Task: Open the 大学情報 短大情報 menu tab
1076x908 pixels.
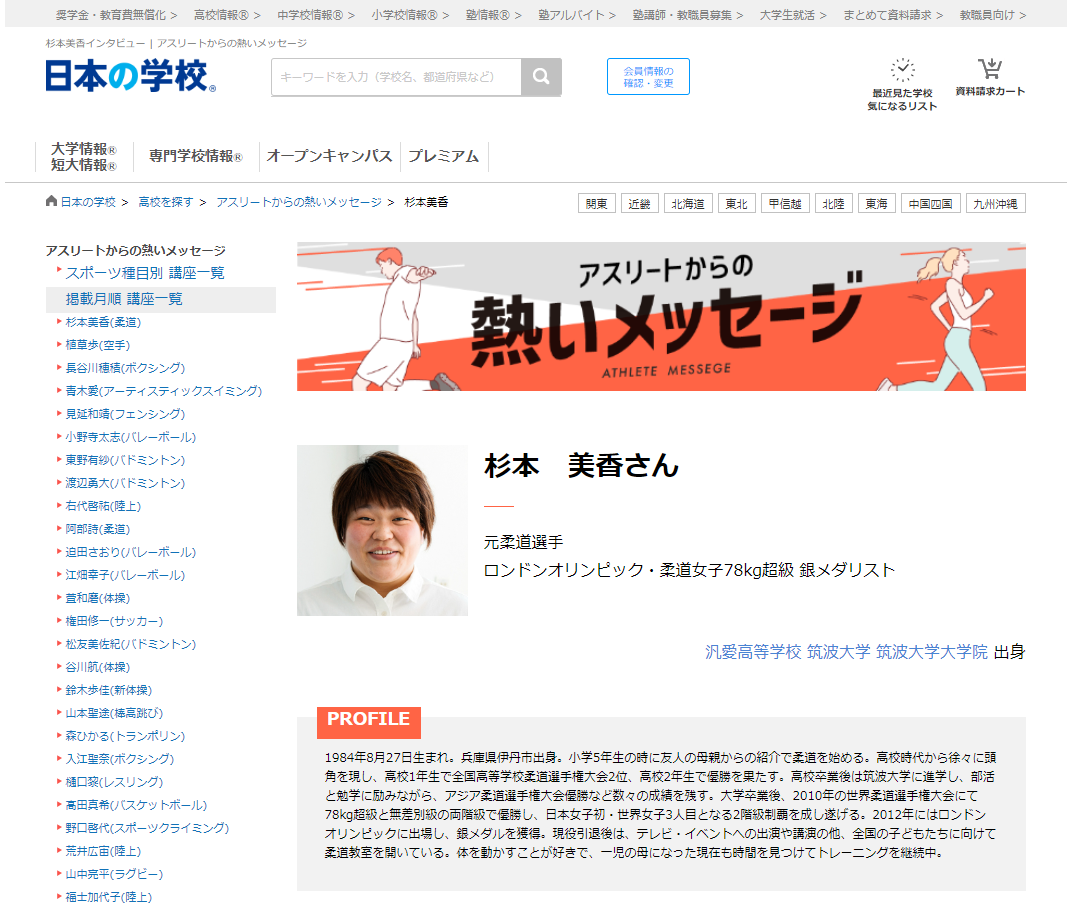Action: (84, 156)
